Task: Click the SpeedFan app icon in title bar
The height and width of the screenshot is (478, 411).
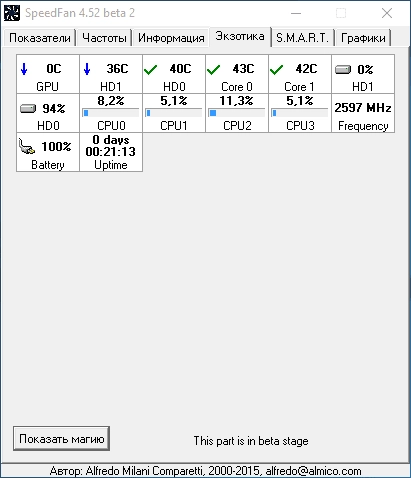Action: point(12,13)
